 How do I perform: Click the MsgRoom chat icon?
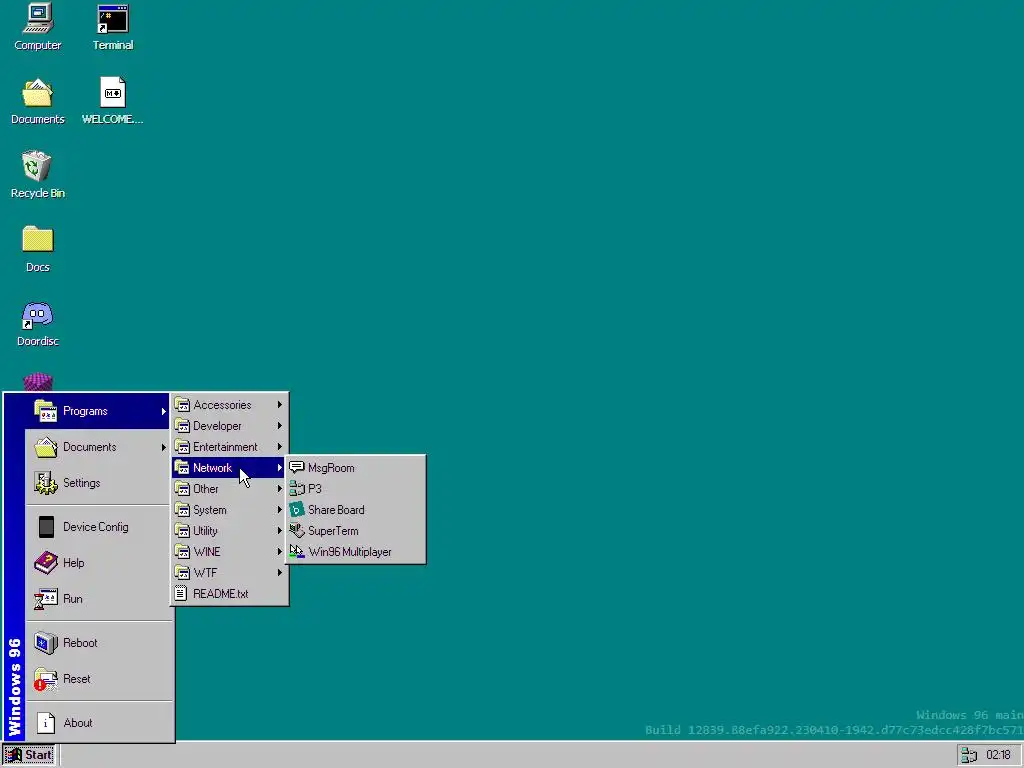296,468
